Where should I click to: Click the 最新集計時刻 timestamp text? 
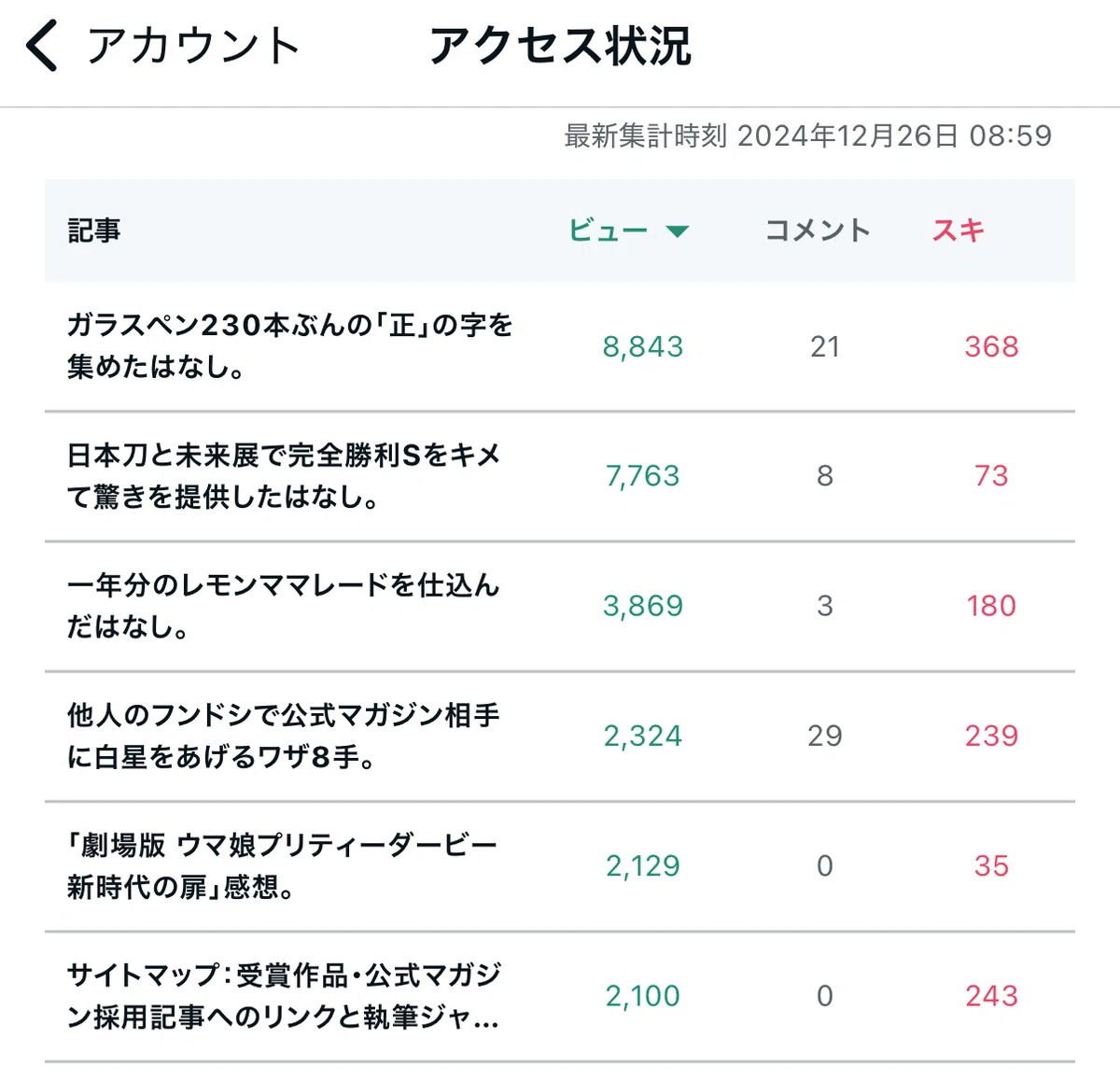coord(807,136)
